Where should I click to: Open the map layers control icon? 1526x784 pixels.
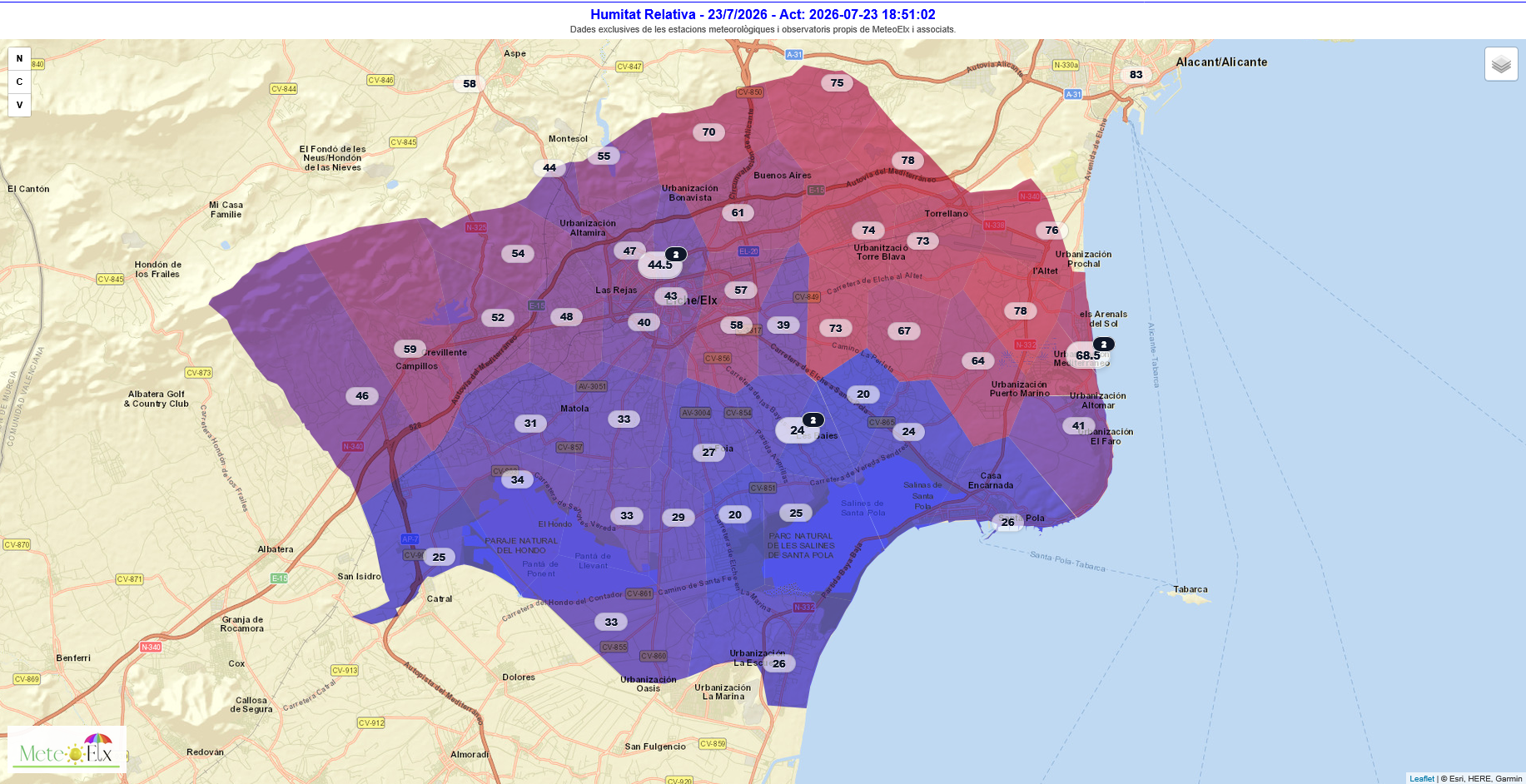click(1501, 64)
